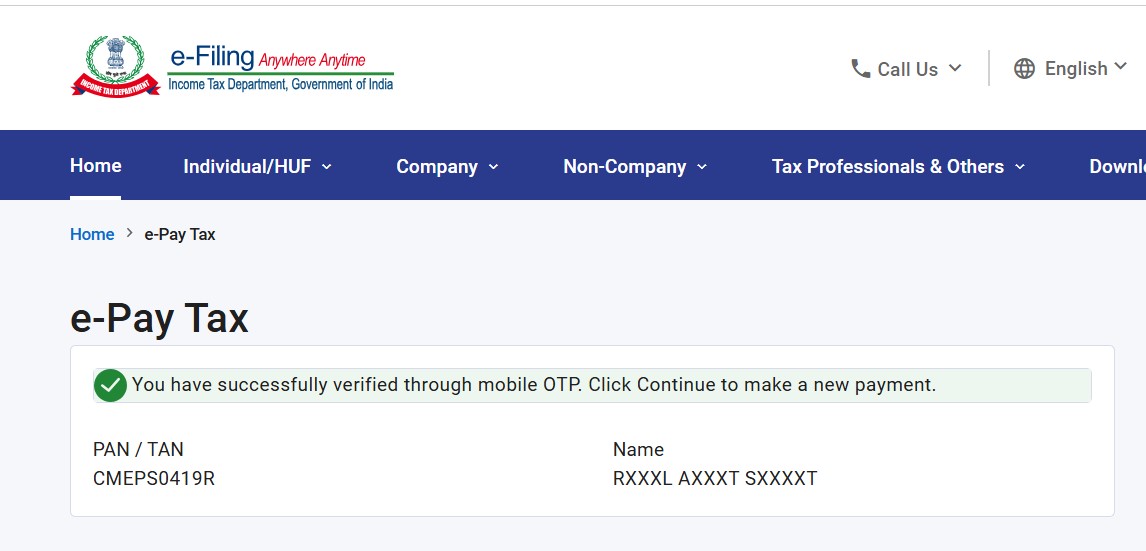1146x551 pixels.
Task: Click the Income Tax Department emblem logo
Action: tap(115, 66)
